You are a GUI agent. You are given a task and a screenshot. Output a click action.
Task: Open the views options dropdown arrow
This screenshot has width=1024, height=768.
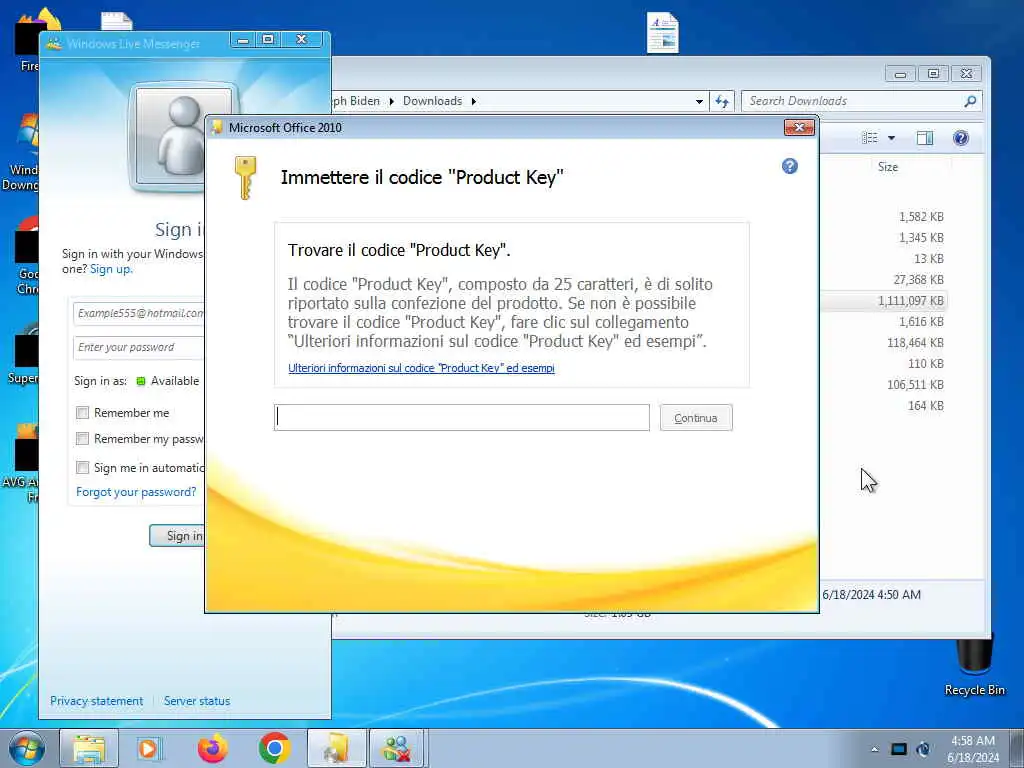point(891,138)
